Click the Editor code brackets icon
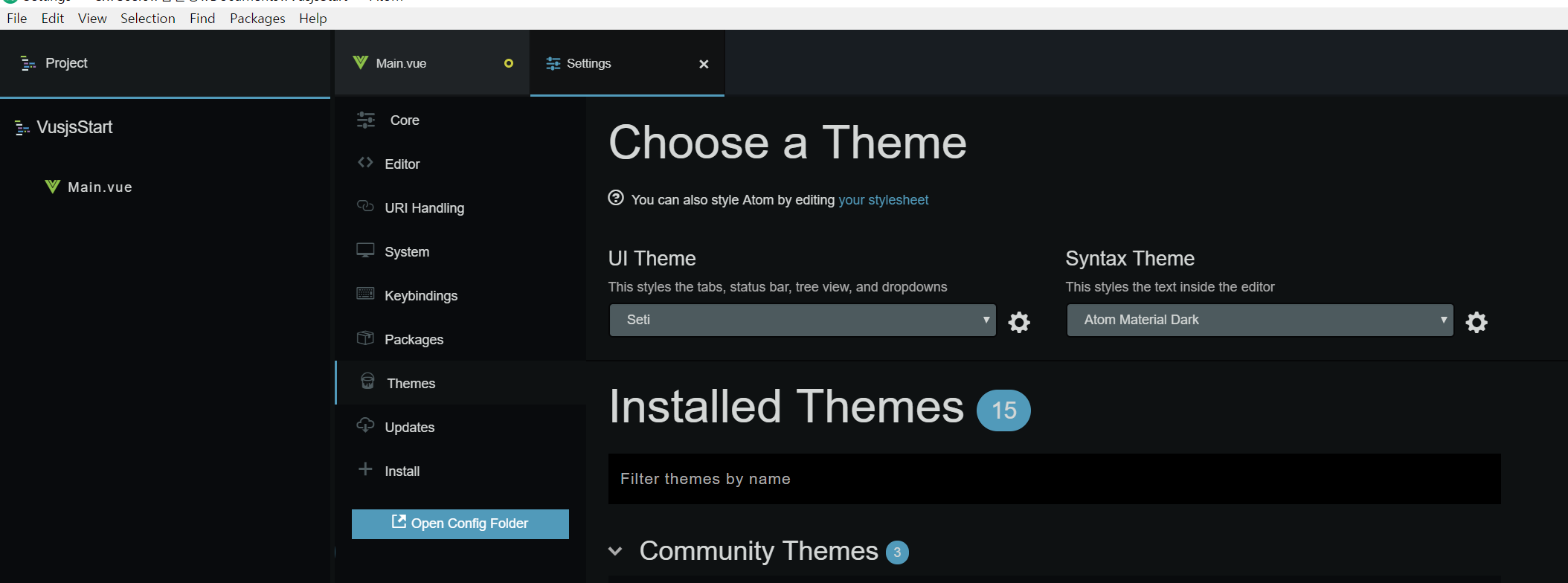The height and width of the screenshot is (583, 1568). tap(365, 162)
